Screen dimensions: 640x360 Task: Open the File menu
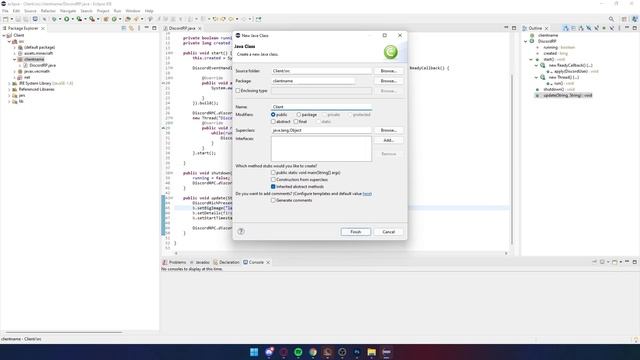tap(5, 11)
